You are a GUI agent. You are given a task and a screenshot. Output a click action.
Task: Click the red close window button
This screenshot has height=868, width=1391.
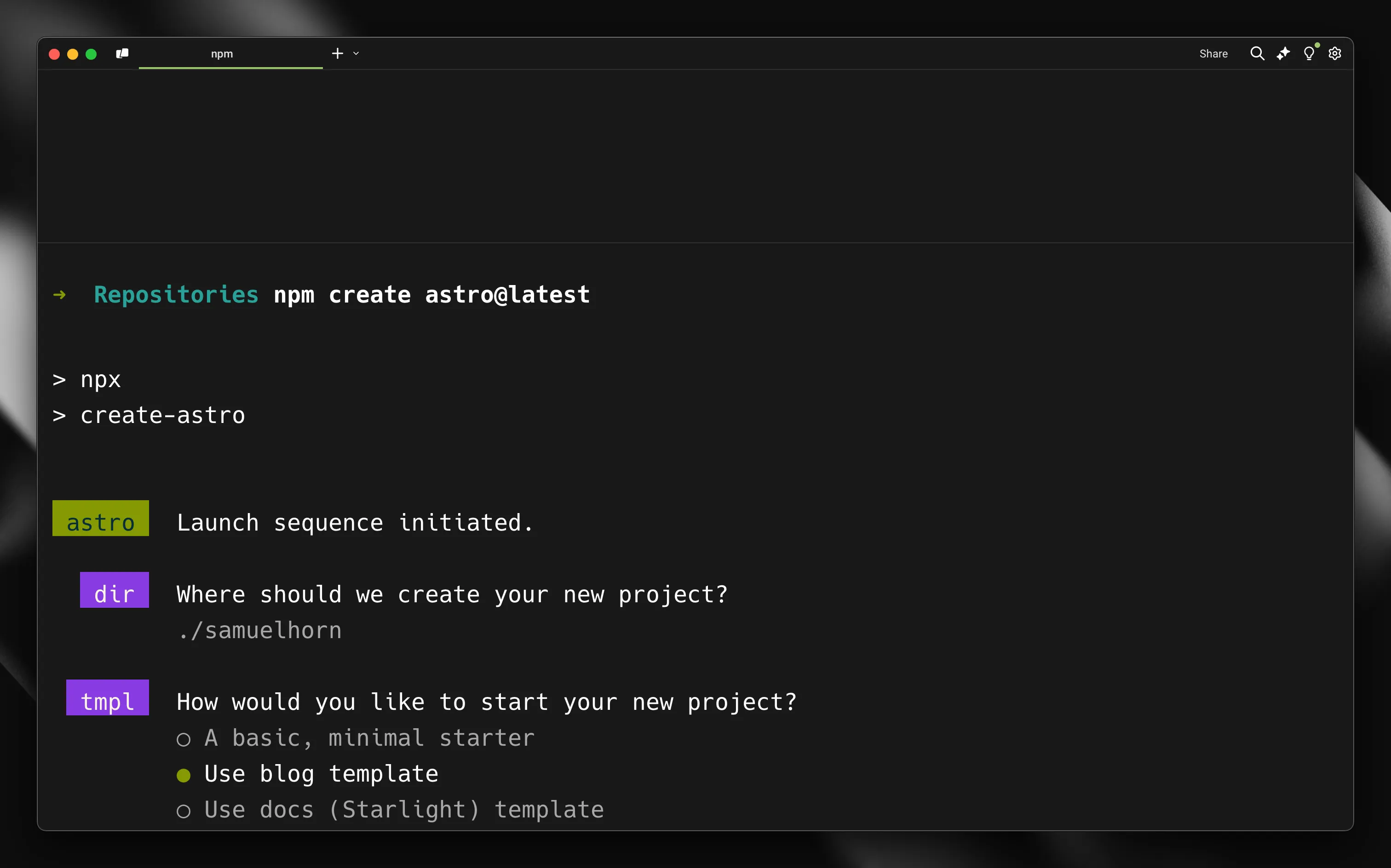click(x=55, y=54)
